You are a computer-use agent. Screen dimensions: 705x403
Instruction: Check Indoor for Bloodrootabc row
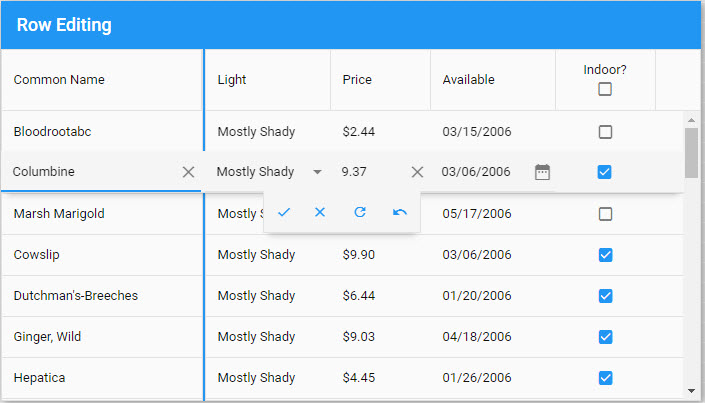(x=605, y=131)
